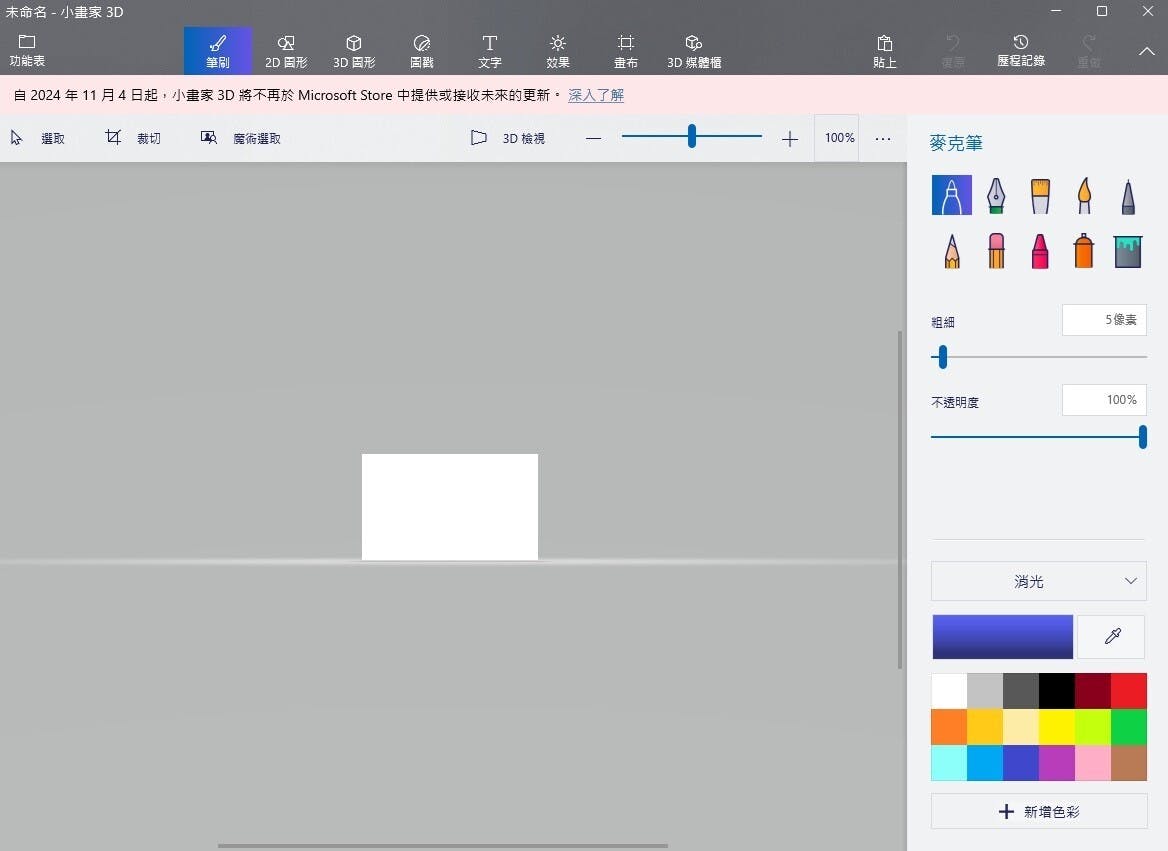Pick the purple color swatch
The width and height of the screenshot is (1168, 851).
pos(1057,762)
